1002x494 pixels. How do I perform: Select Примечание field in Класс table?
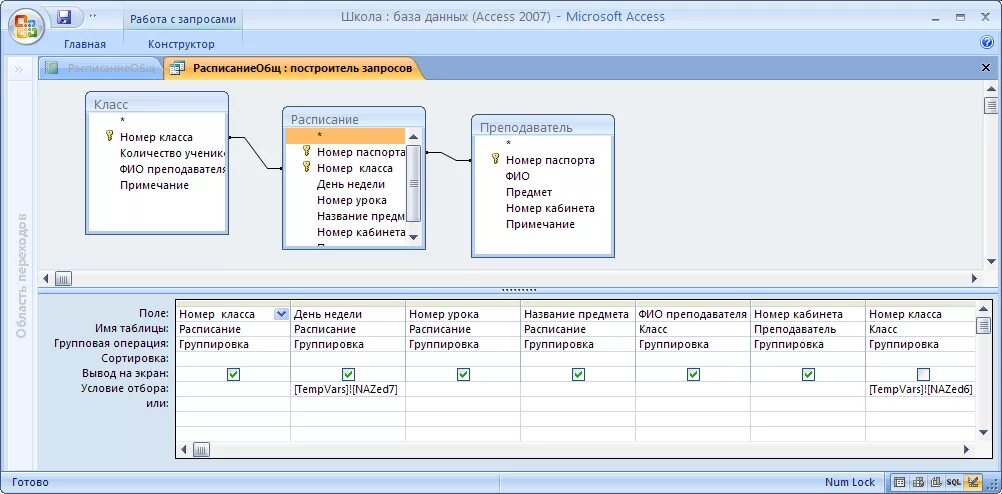[x=155, y=185]
